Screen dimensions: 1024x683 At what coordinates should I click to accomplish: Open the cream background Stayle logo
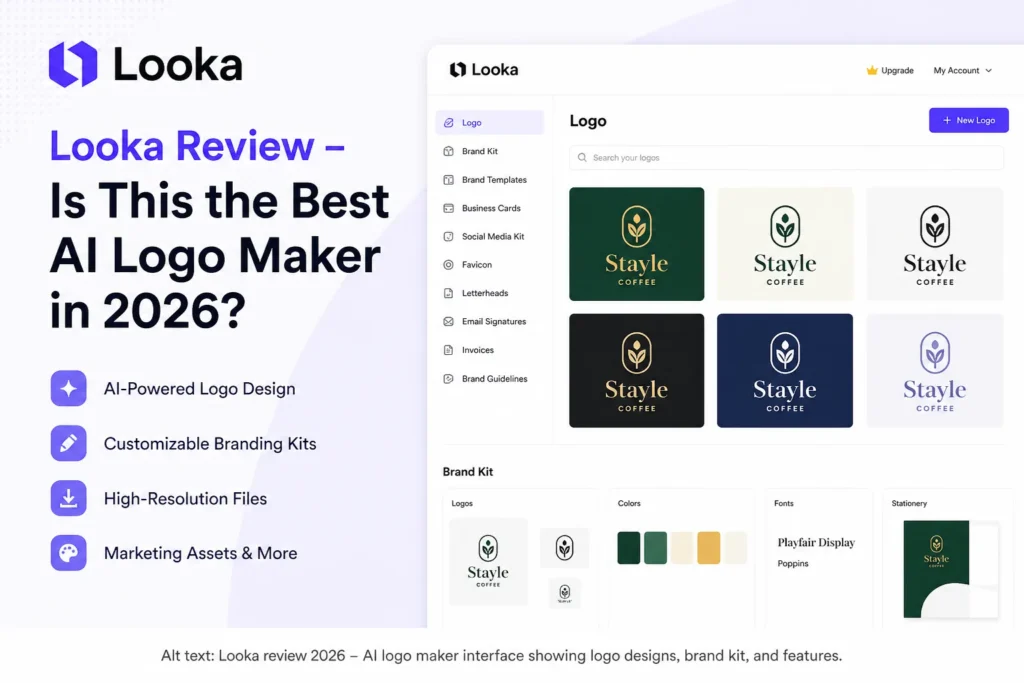[785, 244]
